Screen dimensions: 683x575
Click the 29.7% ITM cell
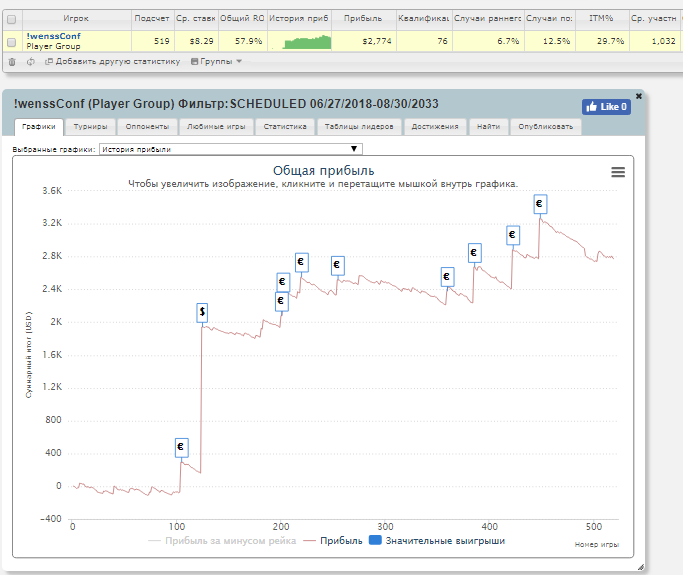pos(602,41)
